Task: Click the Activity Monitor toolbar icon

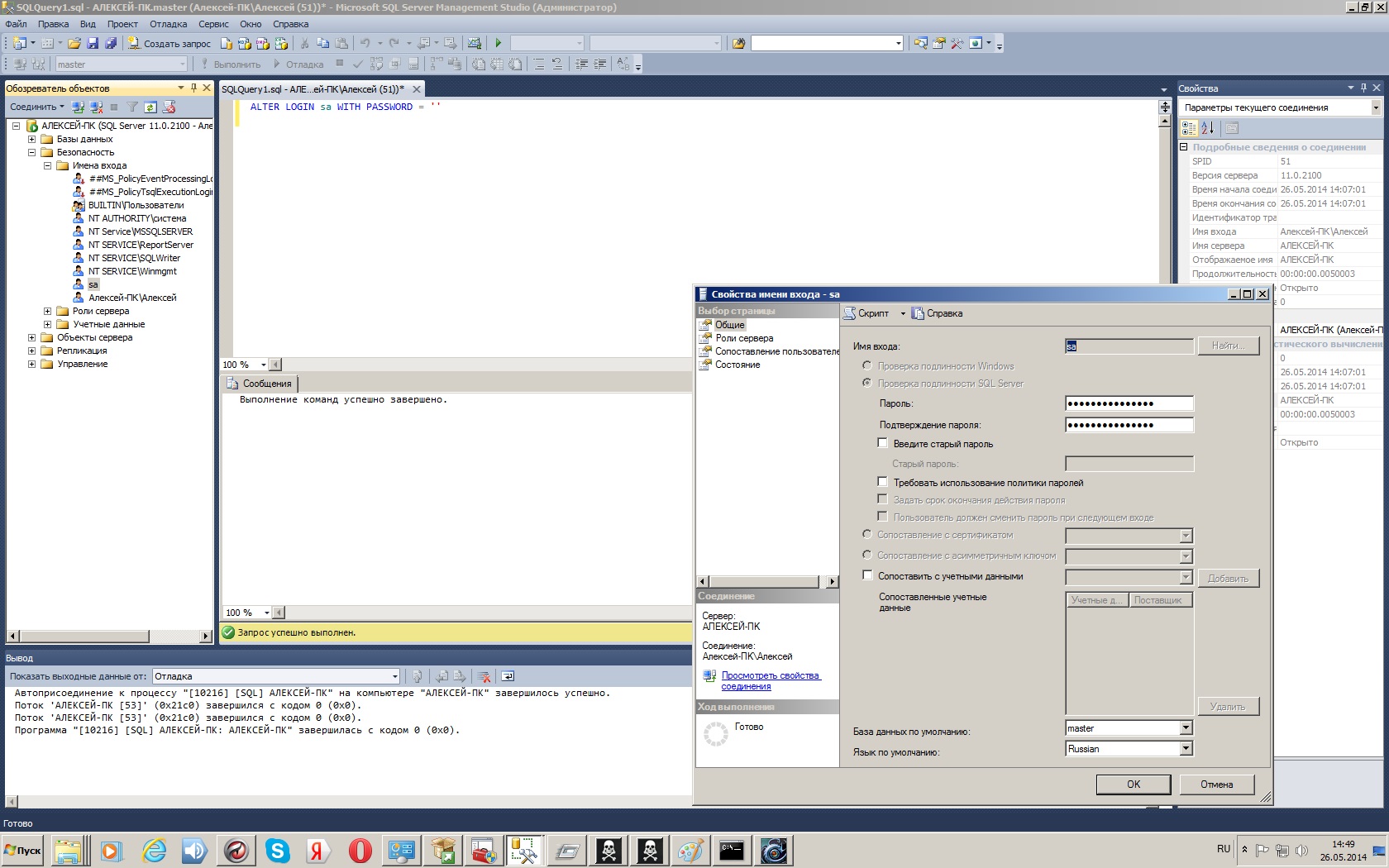Action: (474, 43)
